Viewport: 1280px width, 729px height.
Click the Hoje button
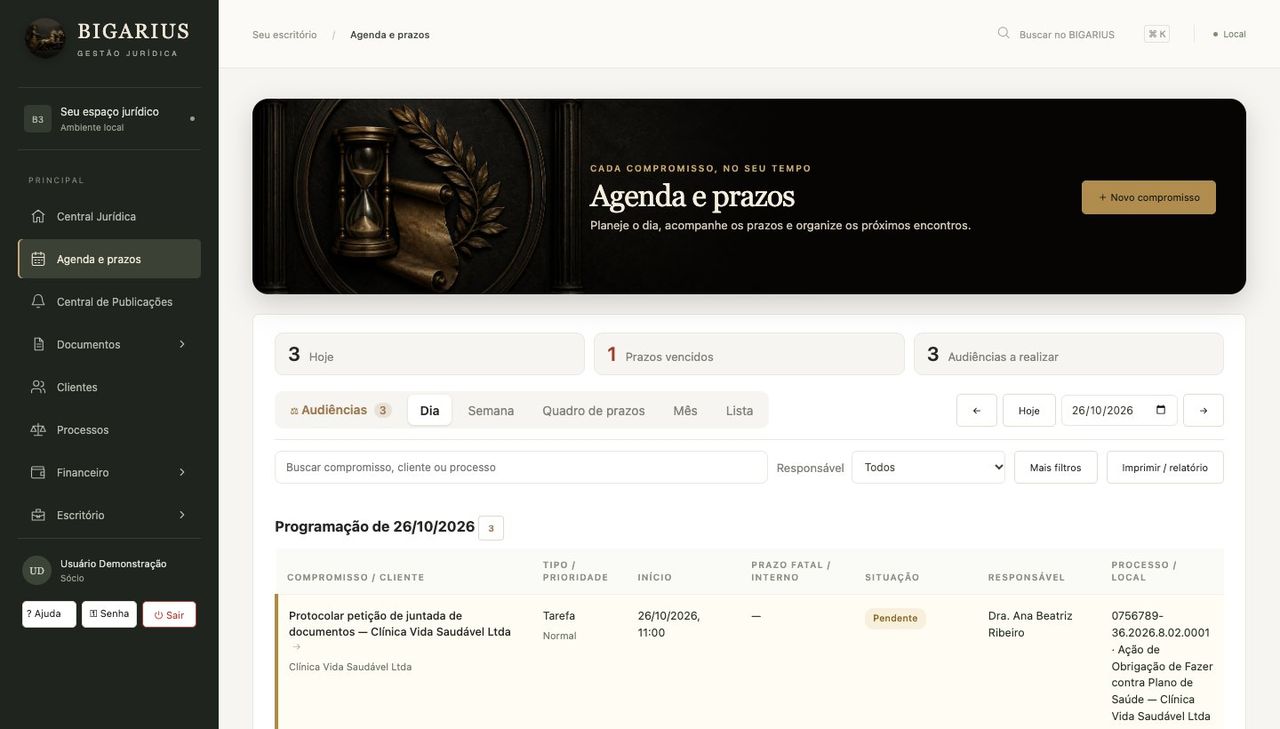(1029, 410)
